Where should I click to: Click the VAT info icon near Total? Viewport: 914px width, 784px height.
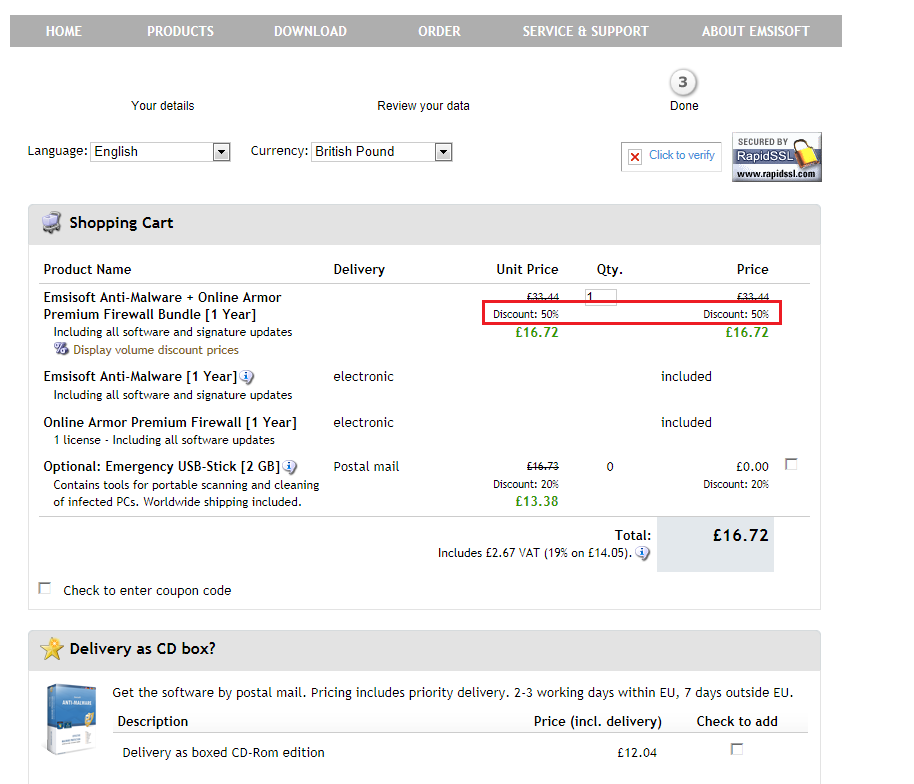(x=643, y=553)
